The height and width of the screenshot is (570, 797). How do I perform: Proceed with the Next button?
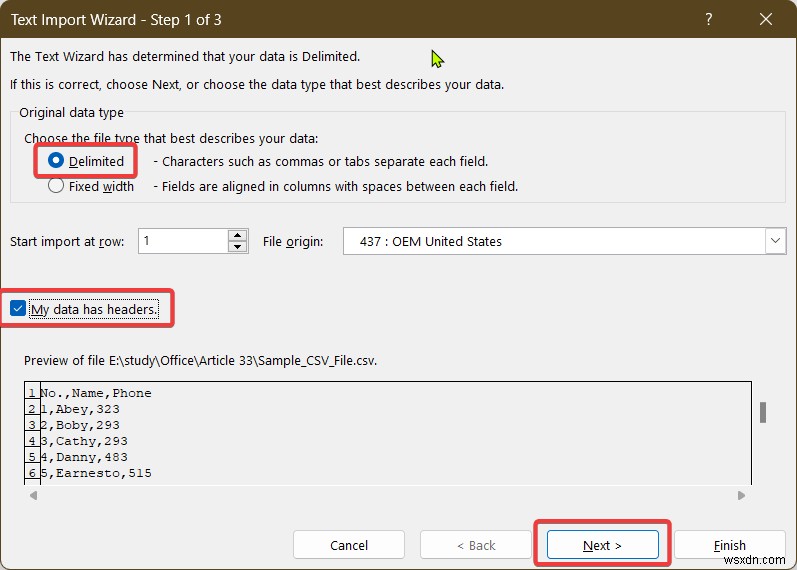[x=602, y=546]
